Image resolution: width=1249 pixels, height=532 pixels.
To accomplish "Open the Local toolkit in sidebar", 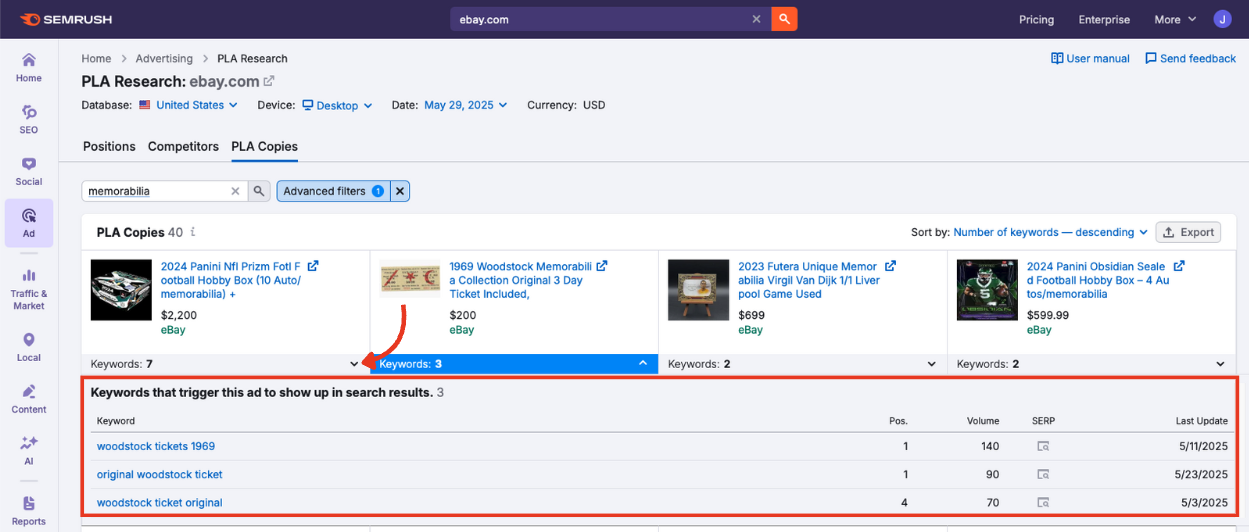I will (29, 346).
